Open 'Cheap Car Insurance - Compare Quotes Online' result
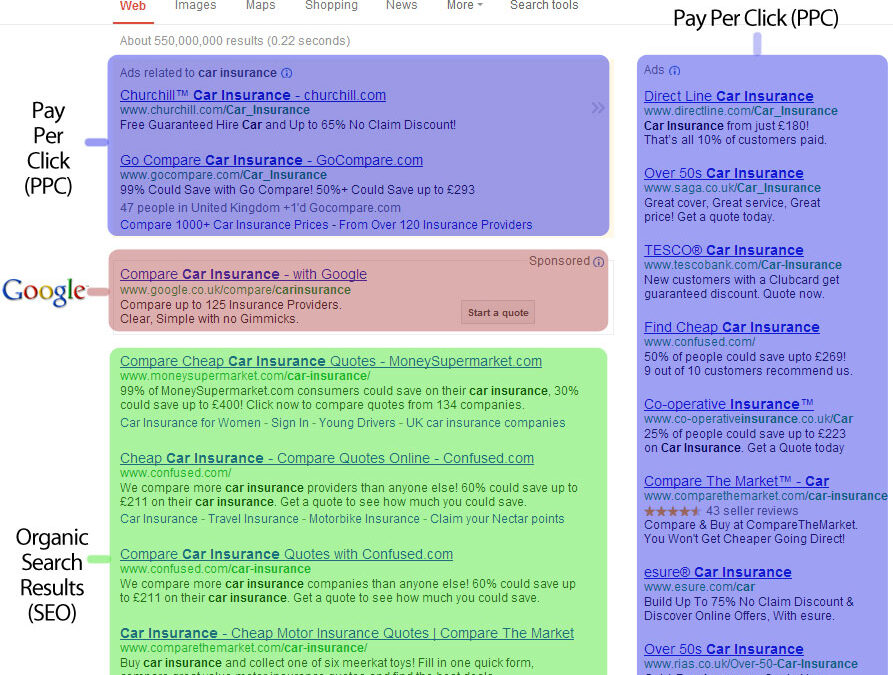The height and width of the screenshot is (675, 893). coord(327,458)
